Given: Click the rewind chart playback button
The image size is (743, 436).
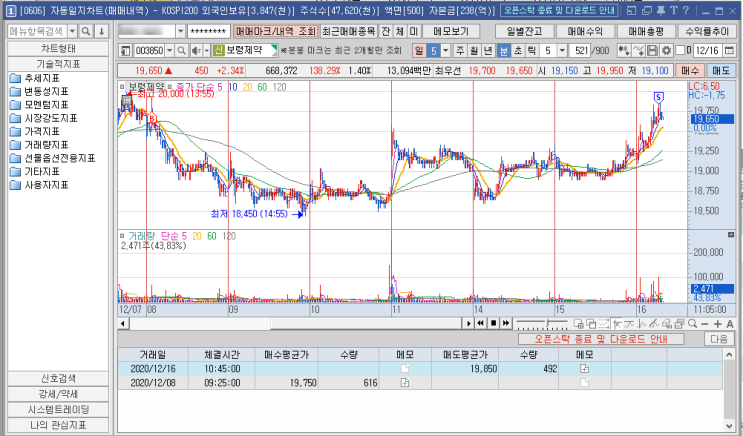Looking at the screenshot, I should tap(480, 323).
